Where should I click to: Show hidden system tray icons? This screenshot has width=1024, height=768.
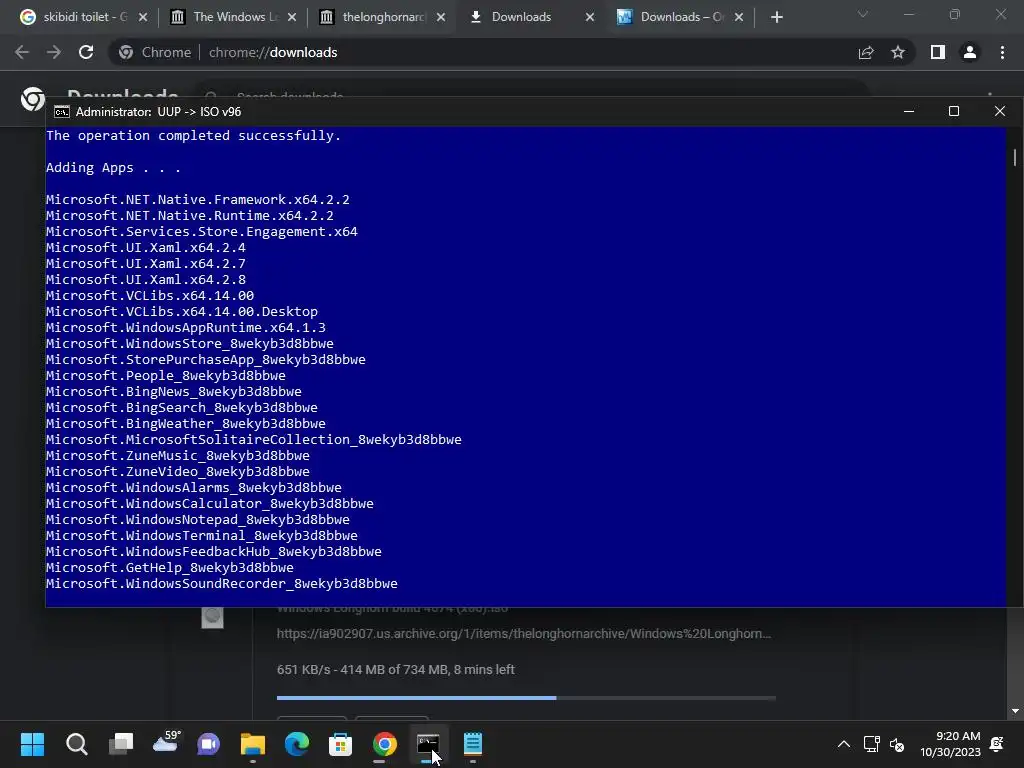click(x=844, y=744)
